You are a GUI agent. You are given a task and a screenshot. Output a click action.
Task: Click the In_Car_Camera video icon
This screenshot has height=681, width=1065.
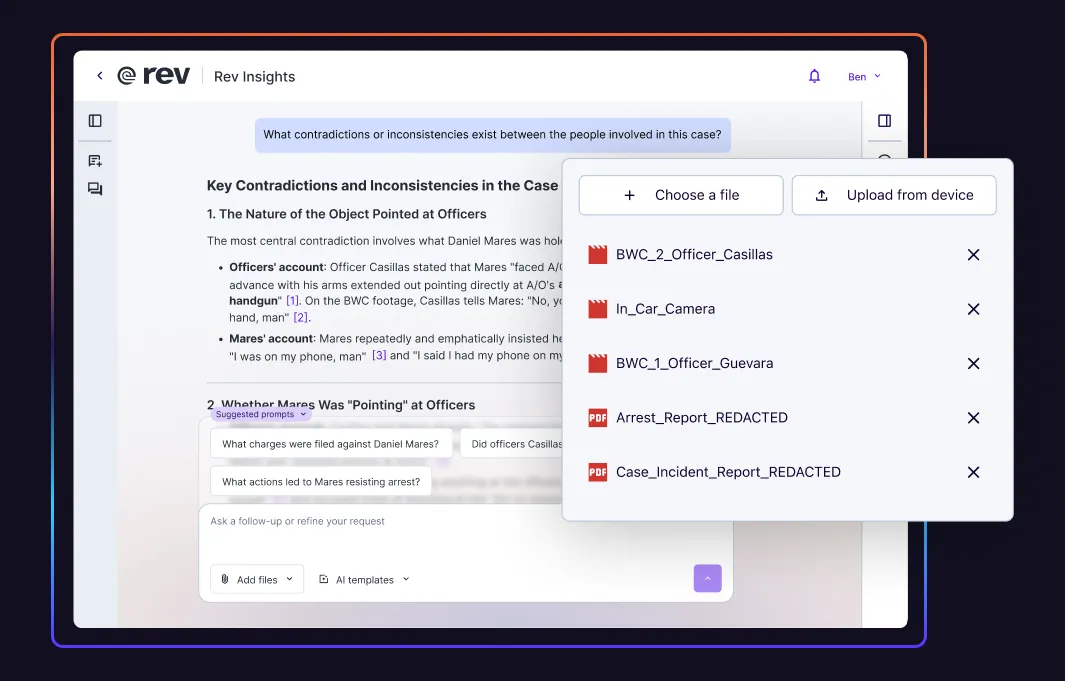point(598,309)
